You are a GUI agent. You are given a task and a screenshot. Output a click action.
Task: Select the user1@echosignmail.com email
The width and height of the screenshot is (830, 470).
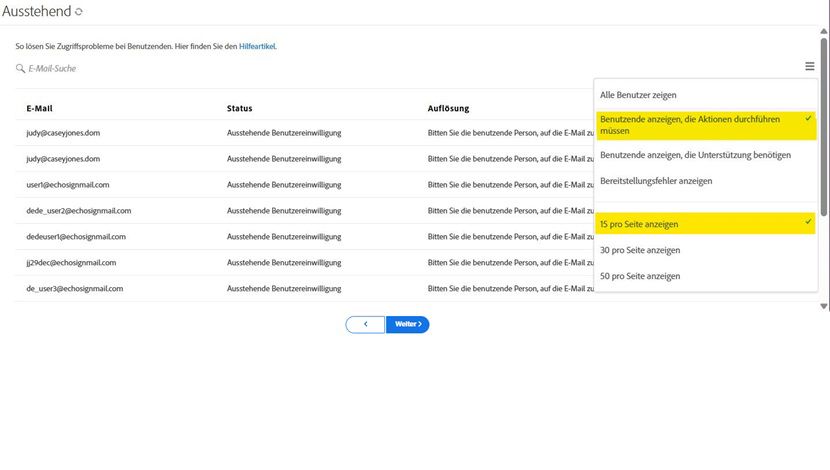pos(68,185)
